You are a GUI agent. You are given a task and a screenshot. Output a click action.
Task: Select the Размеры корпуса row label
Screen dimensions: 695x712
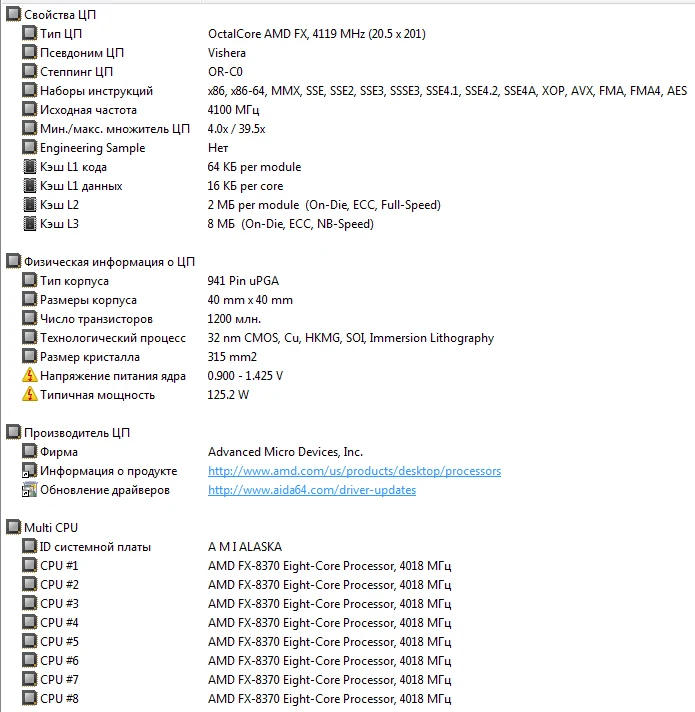pyautogui.click(x=88, y=300)
